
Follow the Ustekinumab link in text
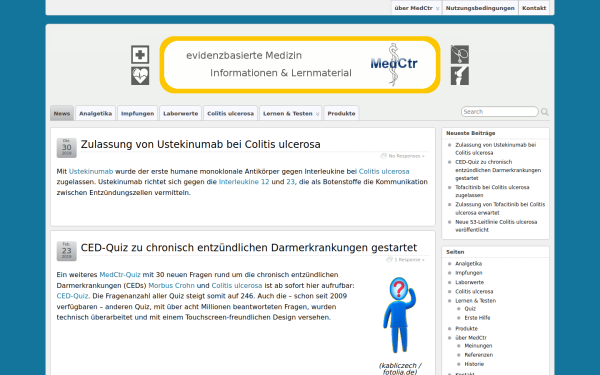91,171
